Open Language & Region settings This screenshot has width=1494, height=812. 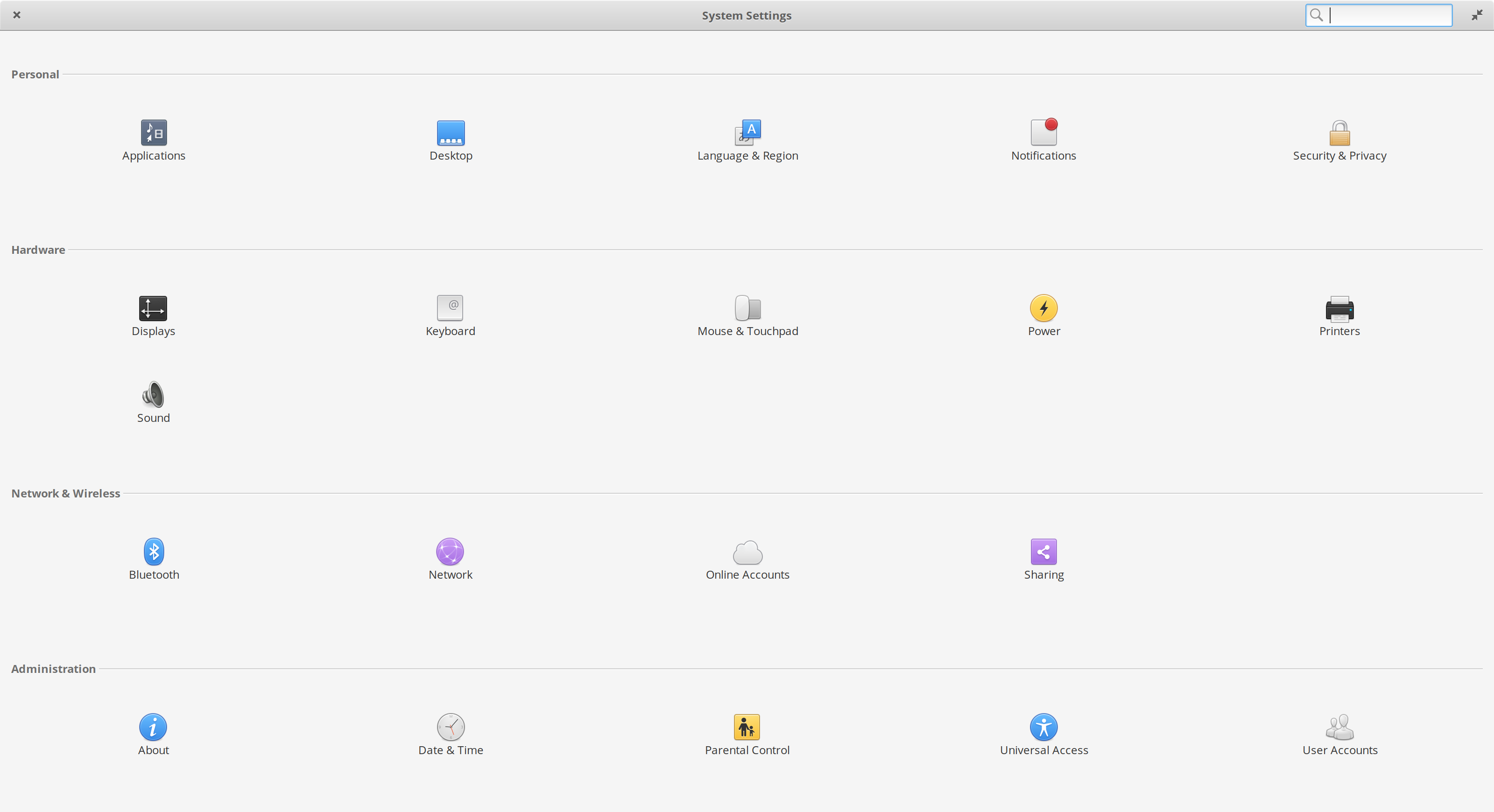coord(747,140)
